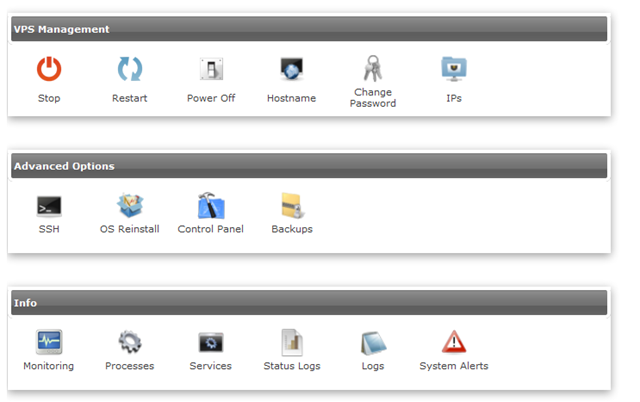Open the Hostname settings icon

[x=291, y=69]
